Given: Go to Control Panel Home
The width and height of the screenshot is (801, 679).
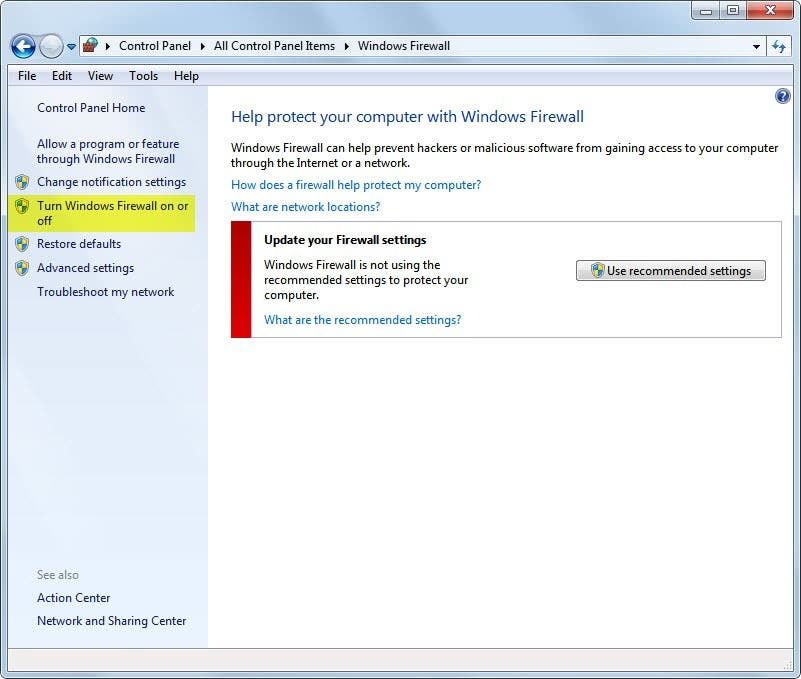Looking at the screenshot, I should [x=91, y=108].
